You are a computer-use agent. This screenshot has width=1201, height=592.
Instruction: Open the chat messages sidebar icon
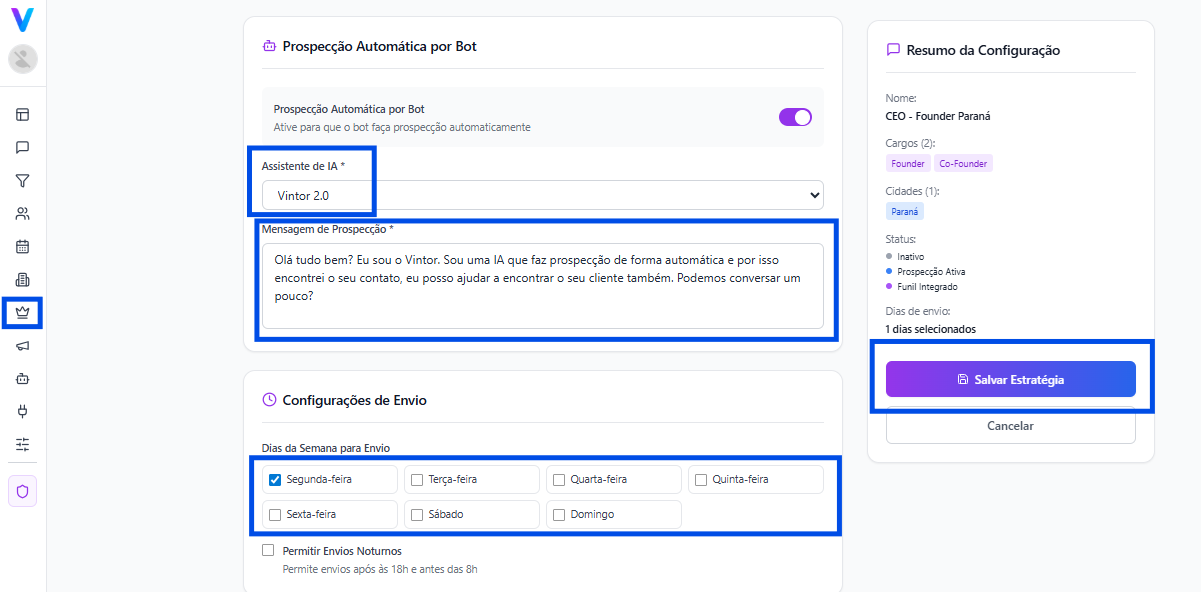(x=22, y=148)
